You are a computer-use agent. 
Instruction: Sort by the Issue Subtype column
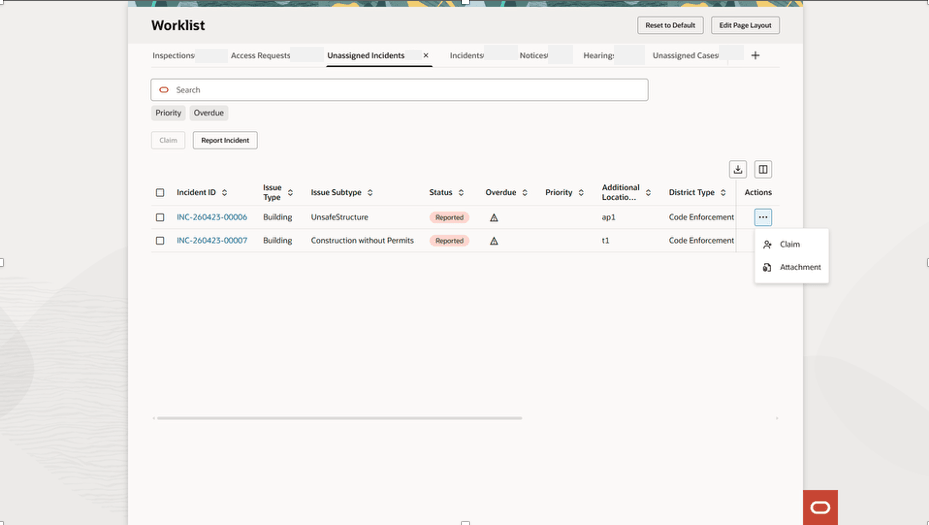pos(370,193)
